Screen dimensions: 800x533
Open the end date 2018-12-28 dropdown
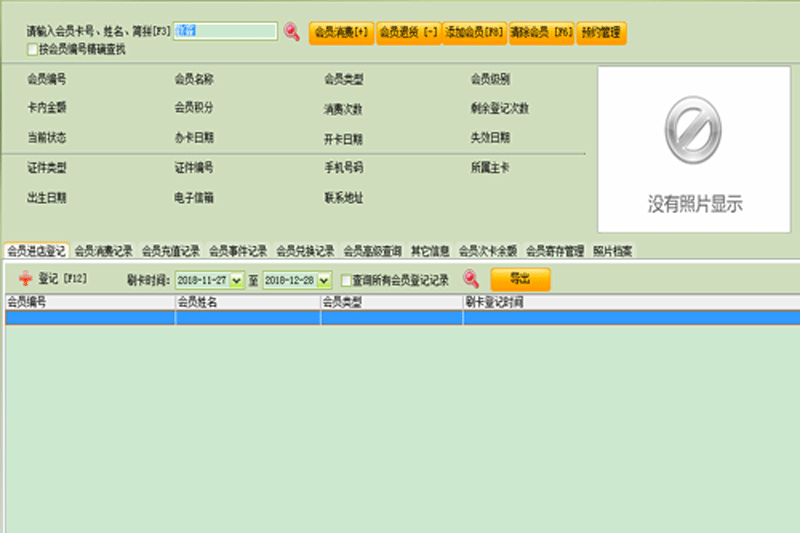(324, 280)
